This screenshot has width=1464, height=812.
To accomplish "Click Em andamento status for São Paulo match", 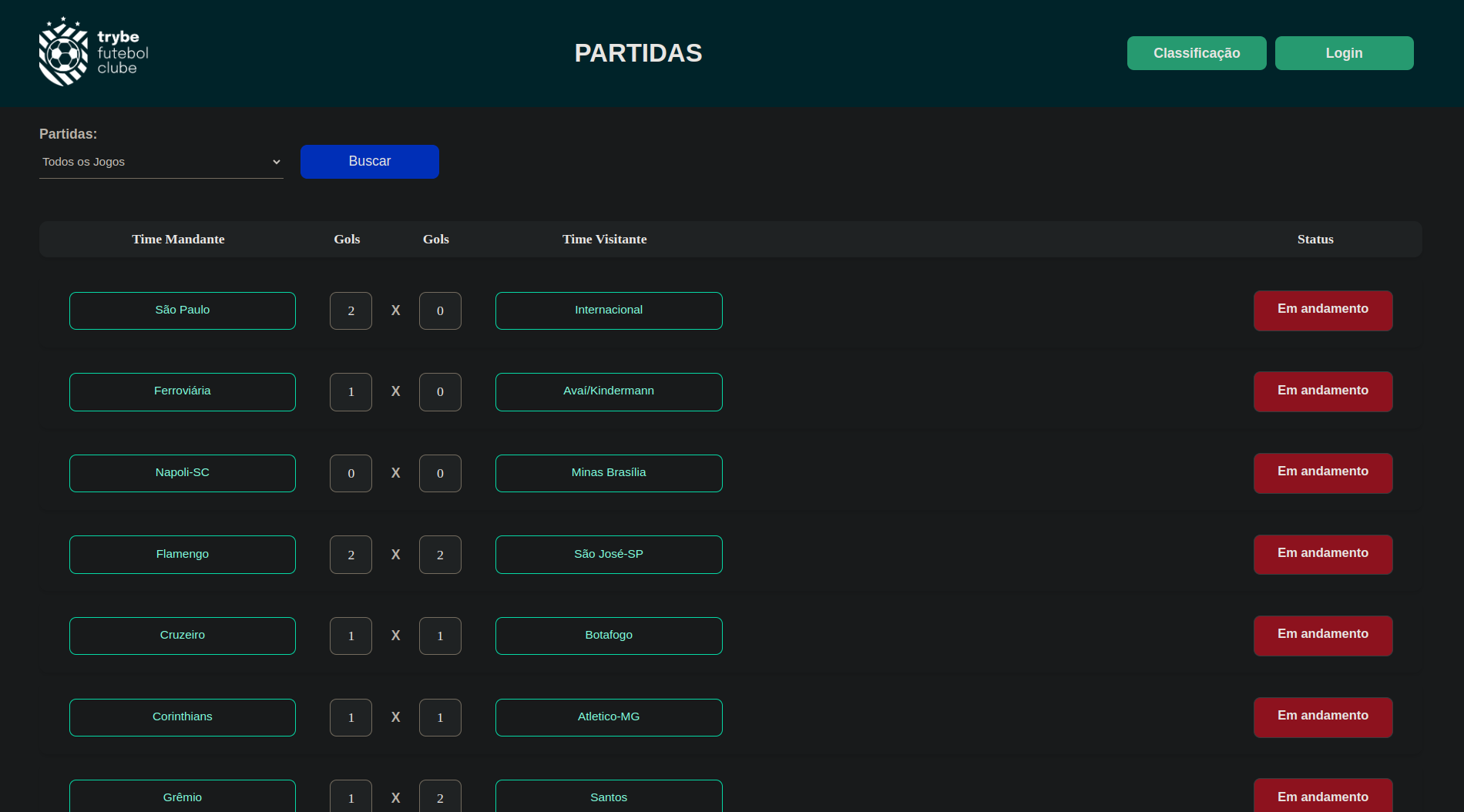I will coord(1322,310).
